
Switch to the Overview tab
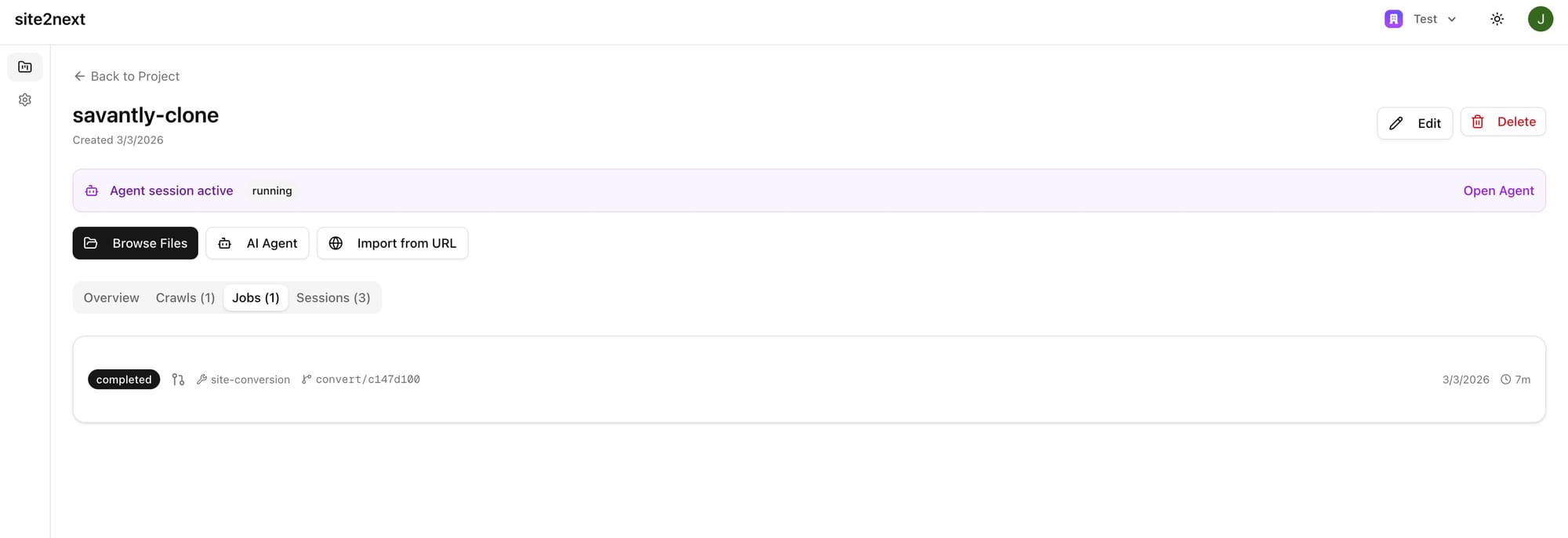[x=111, y=298]
